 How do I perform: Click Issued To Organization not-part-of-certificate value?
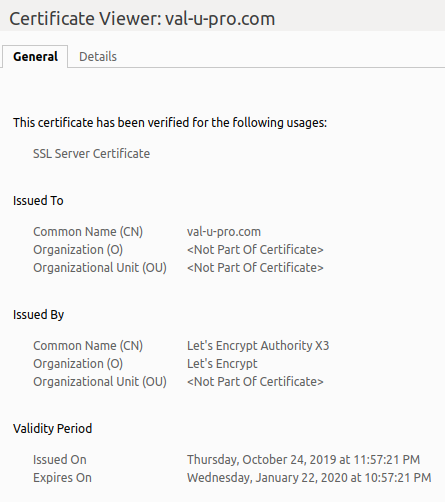click(255, 250)
